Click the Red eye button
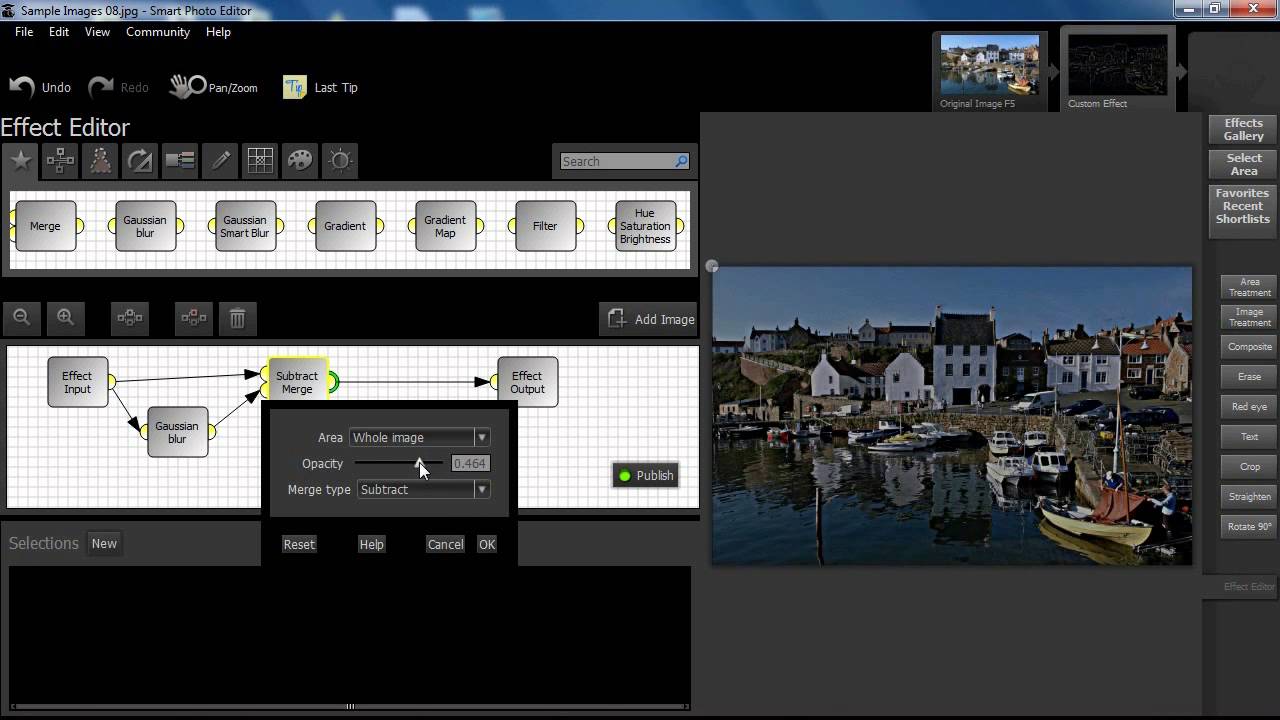Screen dimensions: 1280x720 coord(1249,407)
